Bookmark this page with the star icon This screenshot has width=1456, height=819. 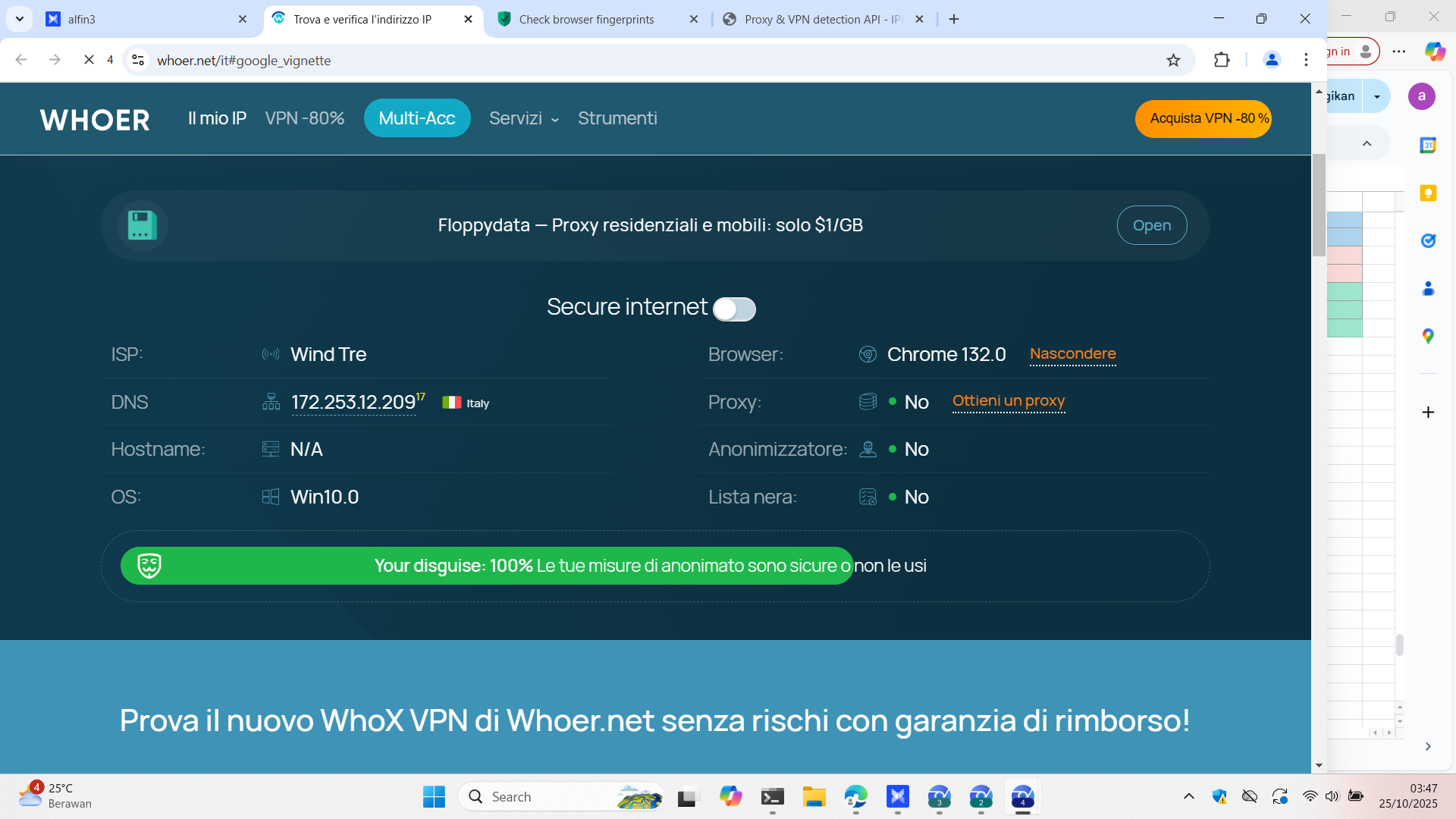point(1173,60)
